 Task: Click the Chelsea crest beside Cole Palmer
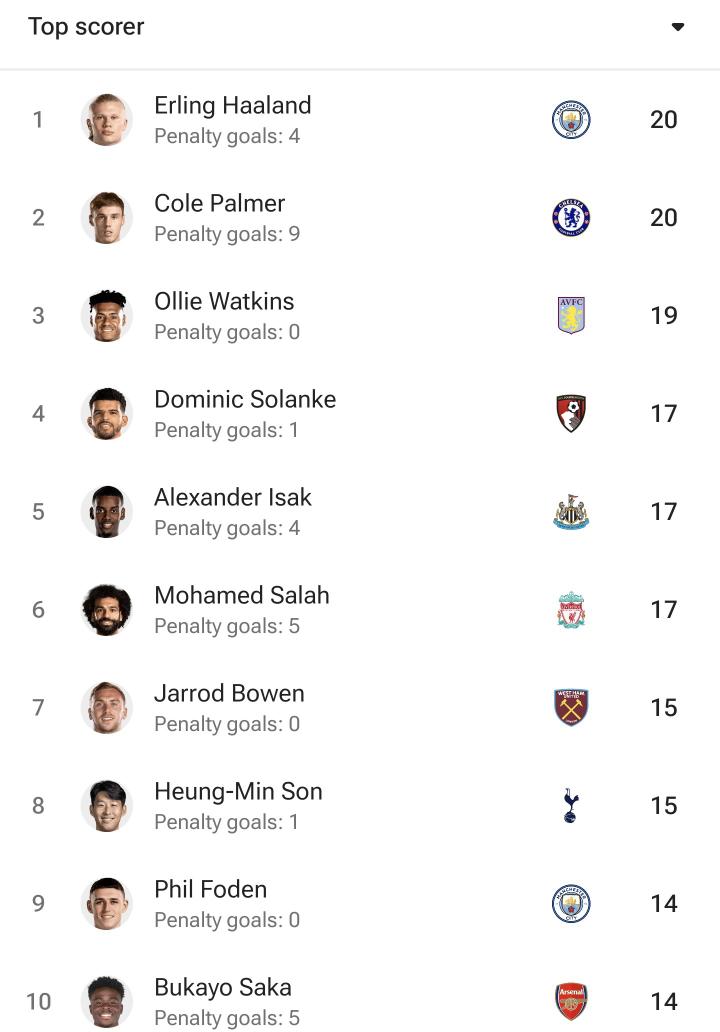point(571,218)
